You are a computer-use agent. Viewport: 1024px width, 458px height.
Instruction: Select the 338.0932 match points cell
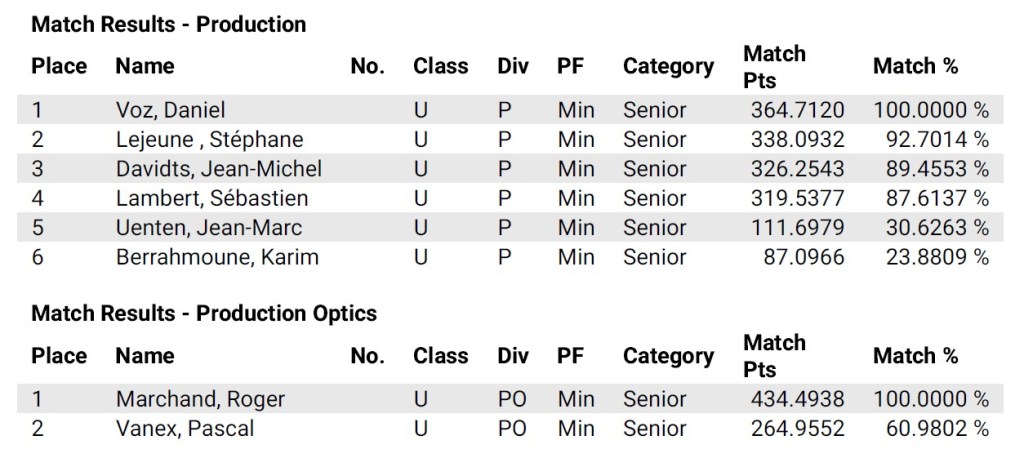[x=797, y=139]
